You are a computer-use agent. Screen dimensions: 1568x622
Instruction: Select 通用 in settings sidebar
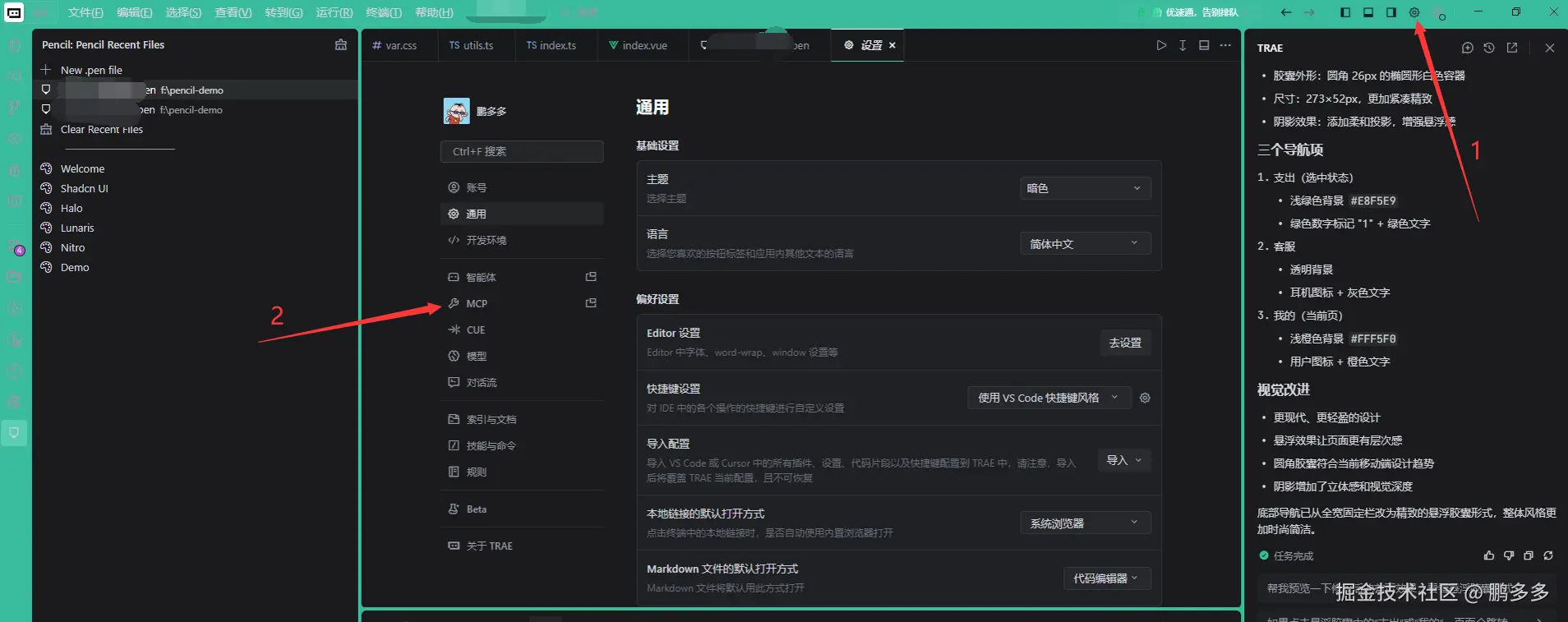[x=522, y=214]
